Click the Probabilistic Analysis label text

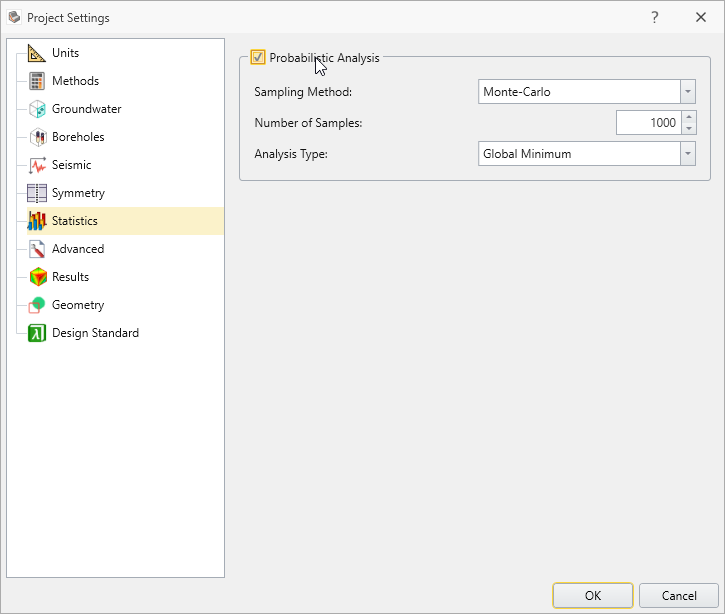(324, 58)
